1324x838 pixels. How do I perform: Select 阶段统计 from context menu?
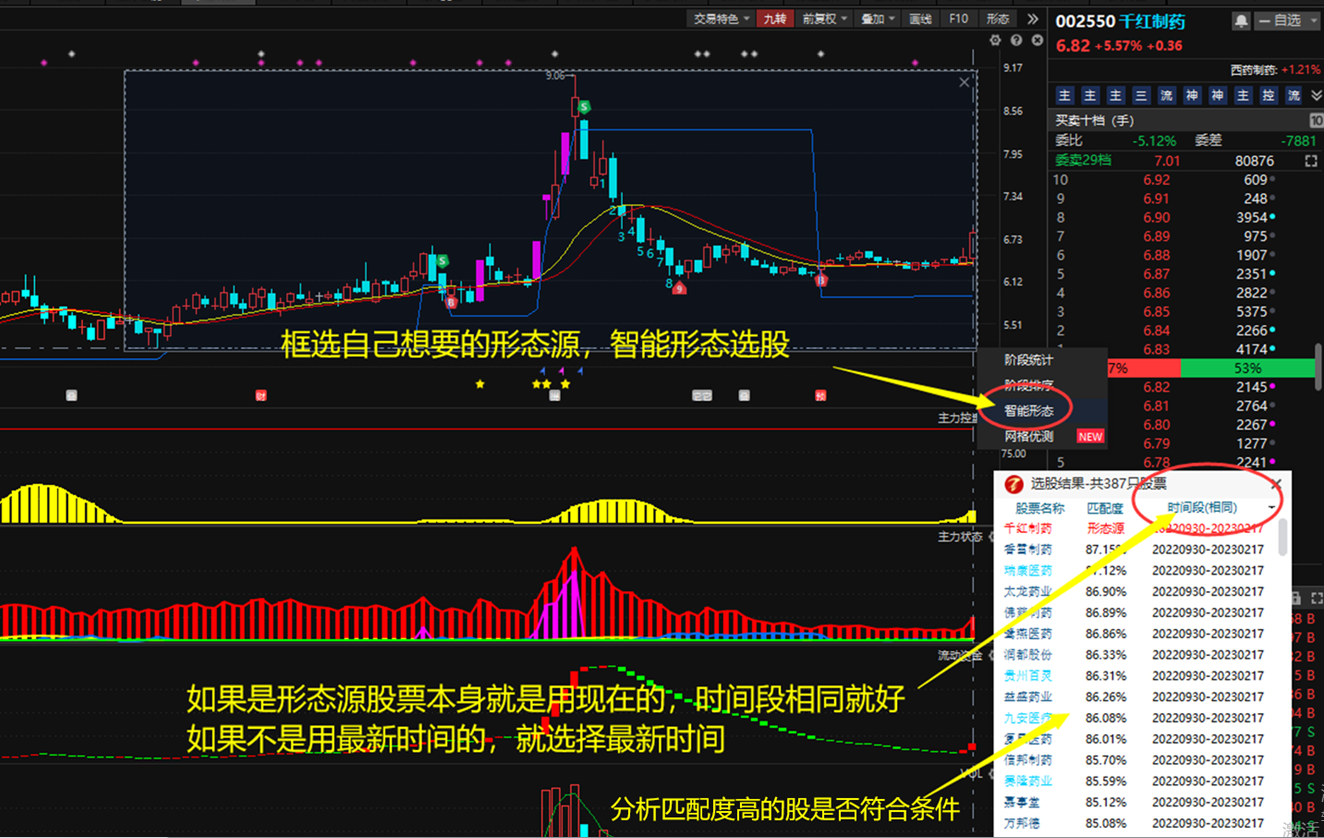click(x=1042, y=360)
